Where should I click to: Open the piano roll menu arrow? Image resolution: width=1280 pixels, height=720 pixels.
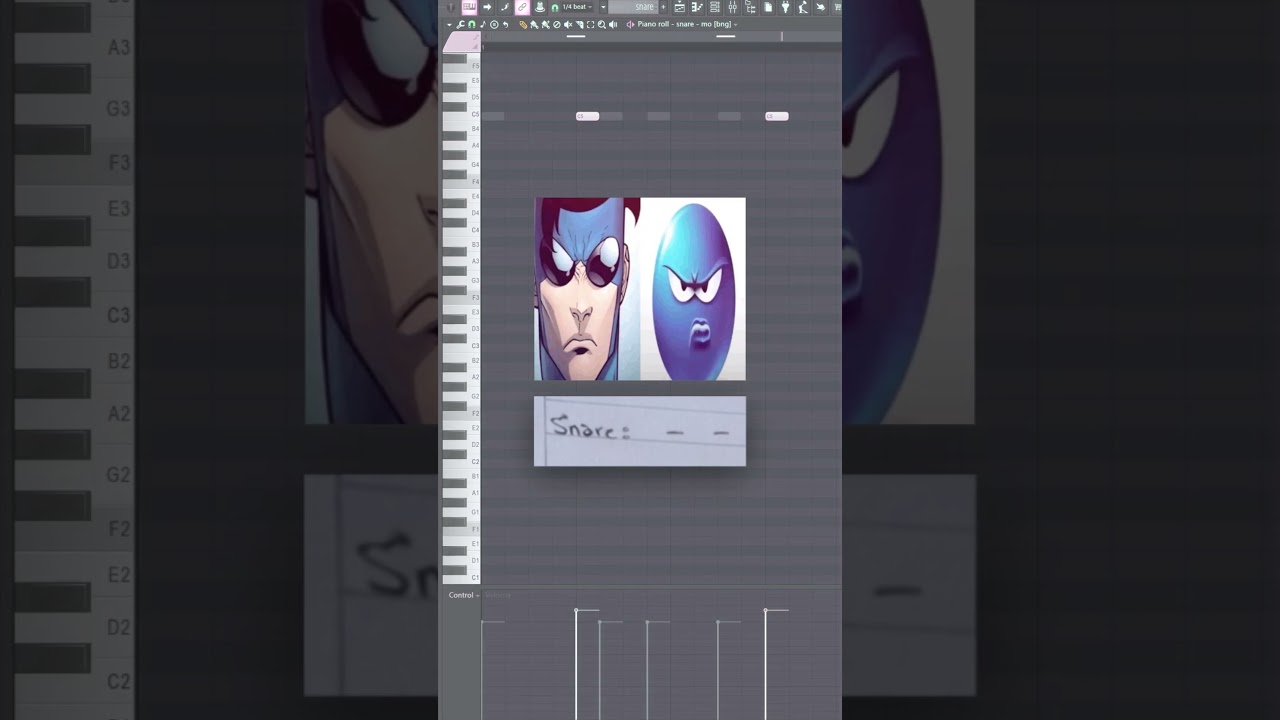pyautogui.click(x=449, y=24)
